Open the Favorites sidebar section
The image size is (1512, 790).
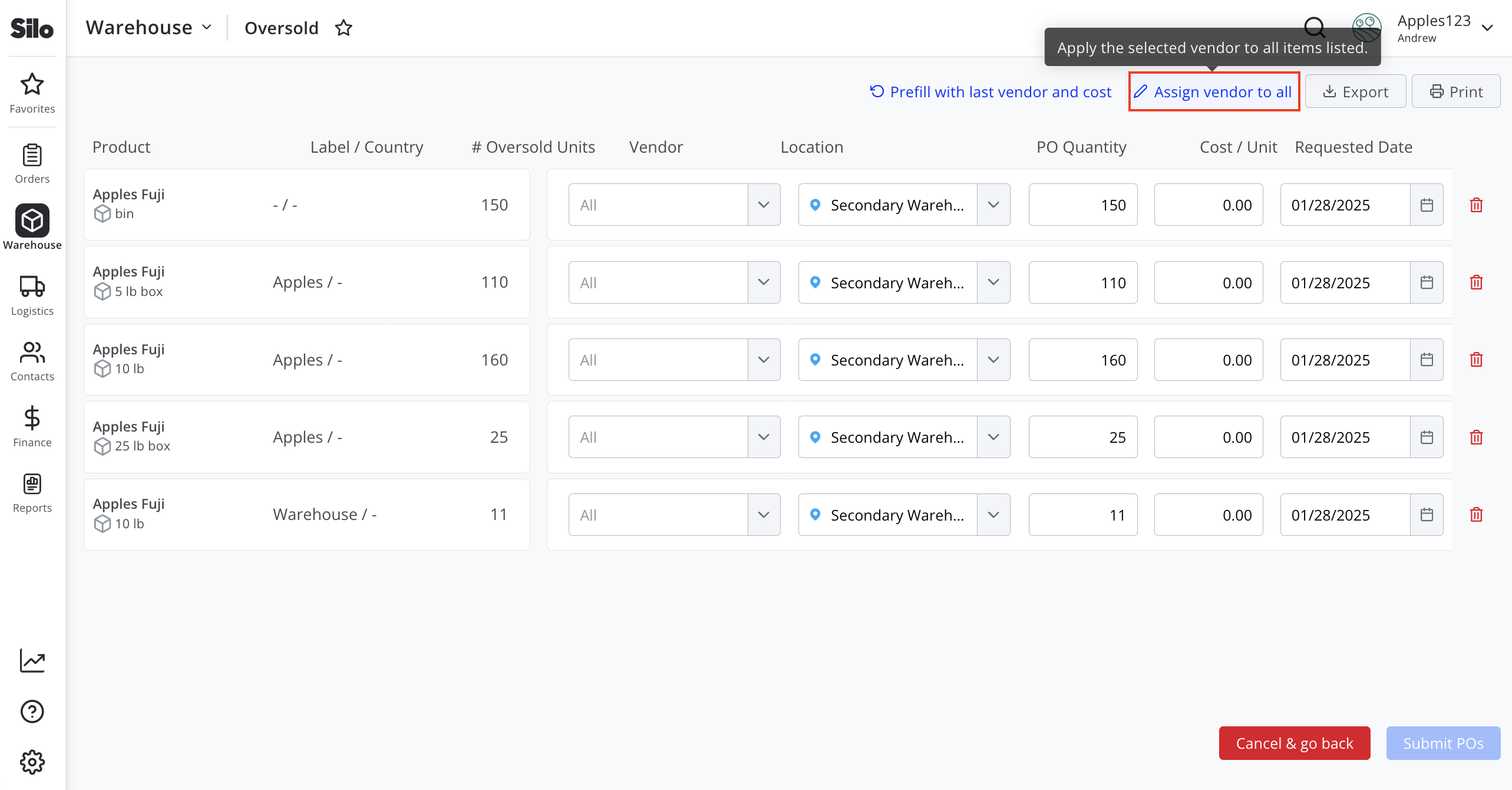click(x=32, y=93)
